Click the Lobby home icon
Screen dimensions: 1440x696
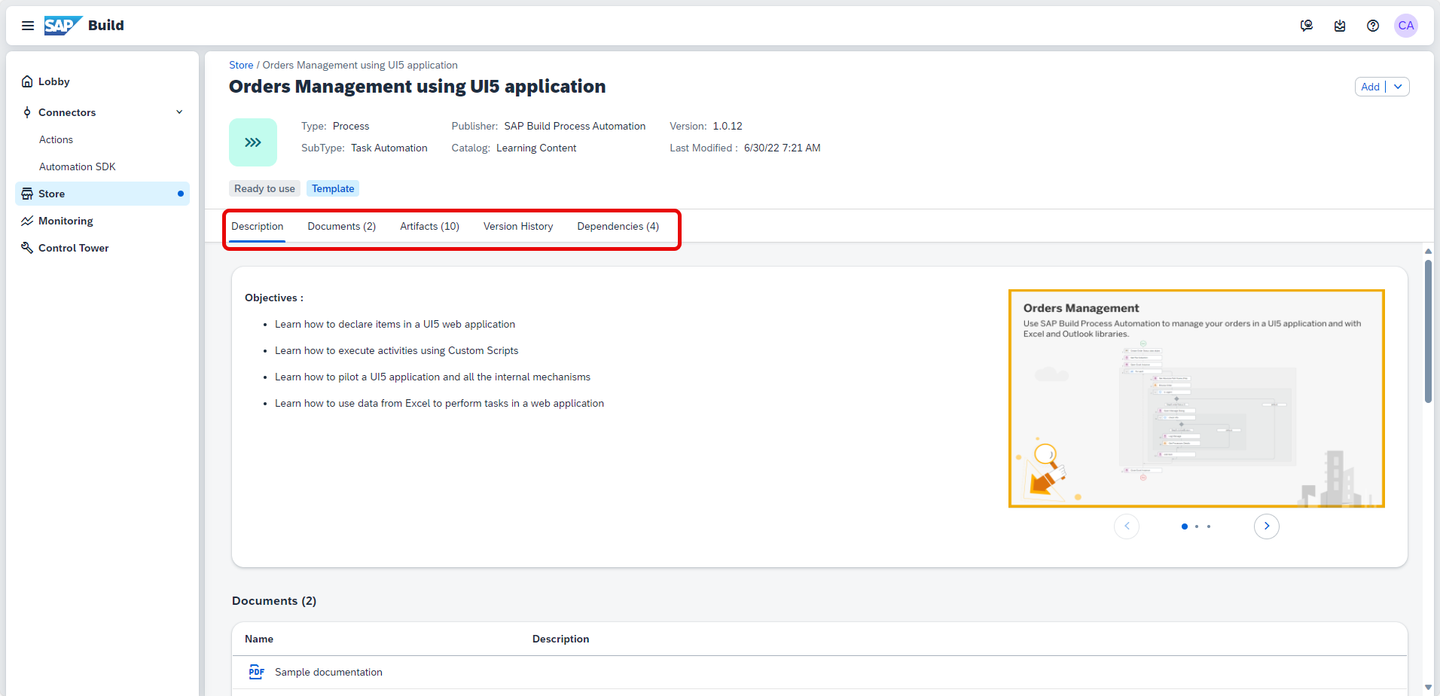[27, 82]
